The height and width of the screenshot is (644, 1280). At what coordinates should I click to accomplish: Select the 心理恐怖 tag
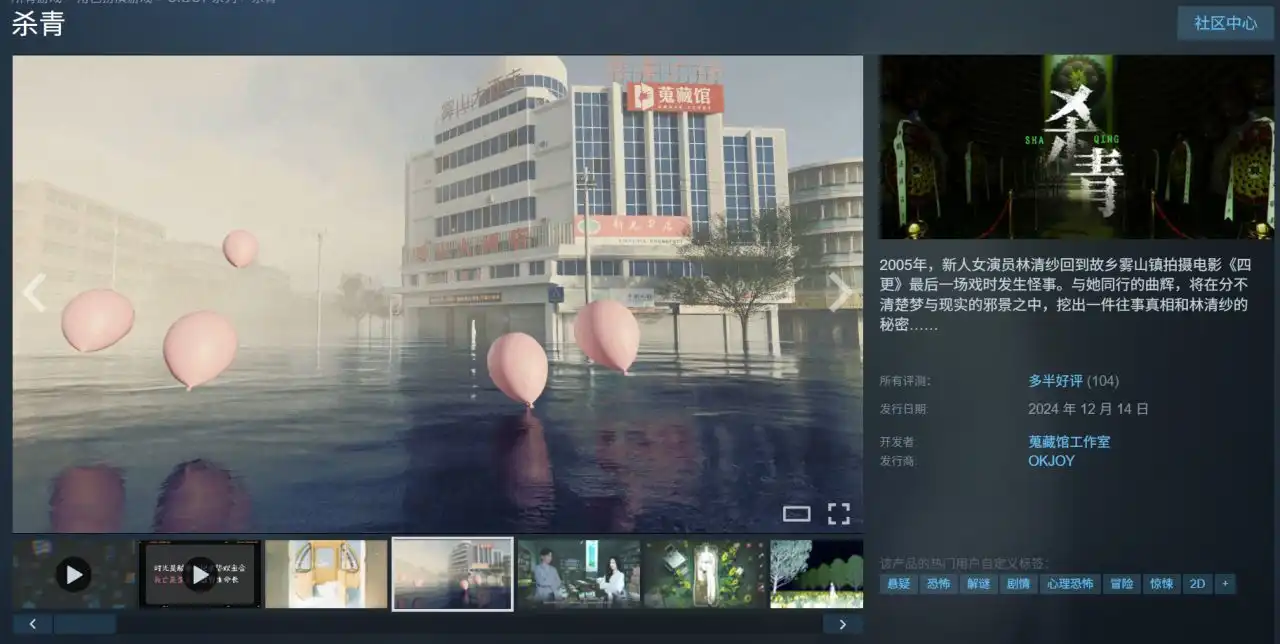[x=1070, y=584]
